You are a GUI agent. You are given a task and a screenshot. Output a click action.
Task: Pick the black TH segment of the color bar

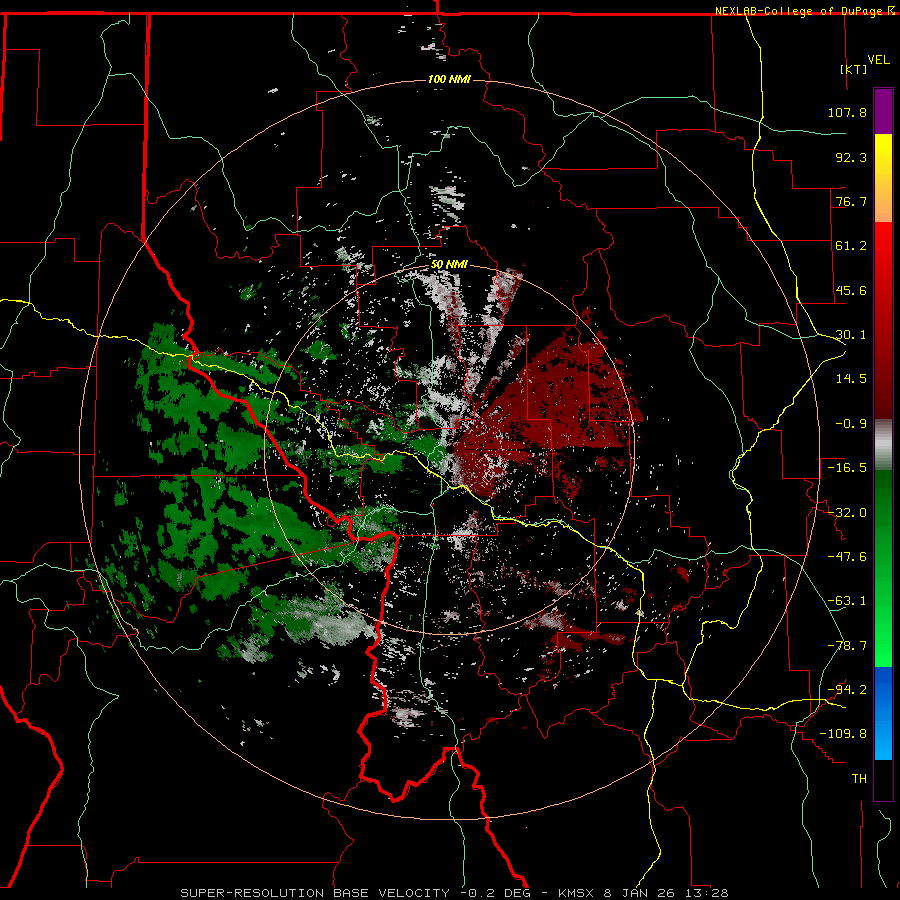883,779
